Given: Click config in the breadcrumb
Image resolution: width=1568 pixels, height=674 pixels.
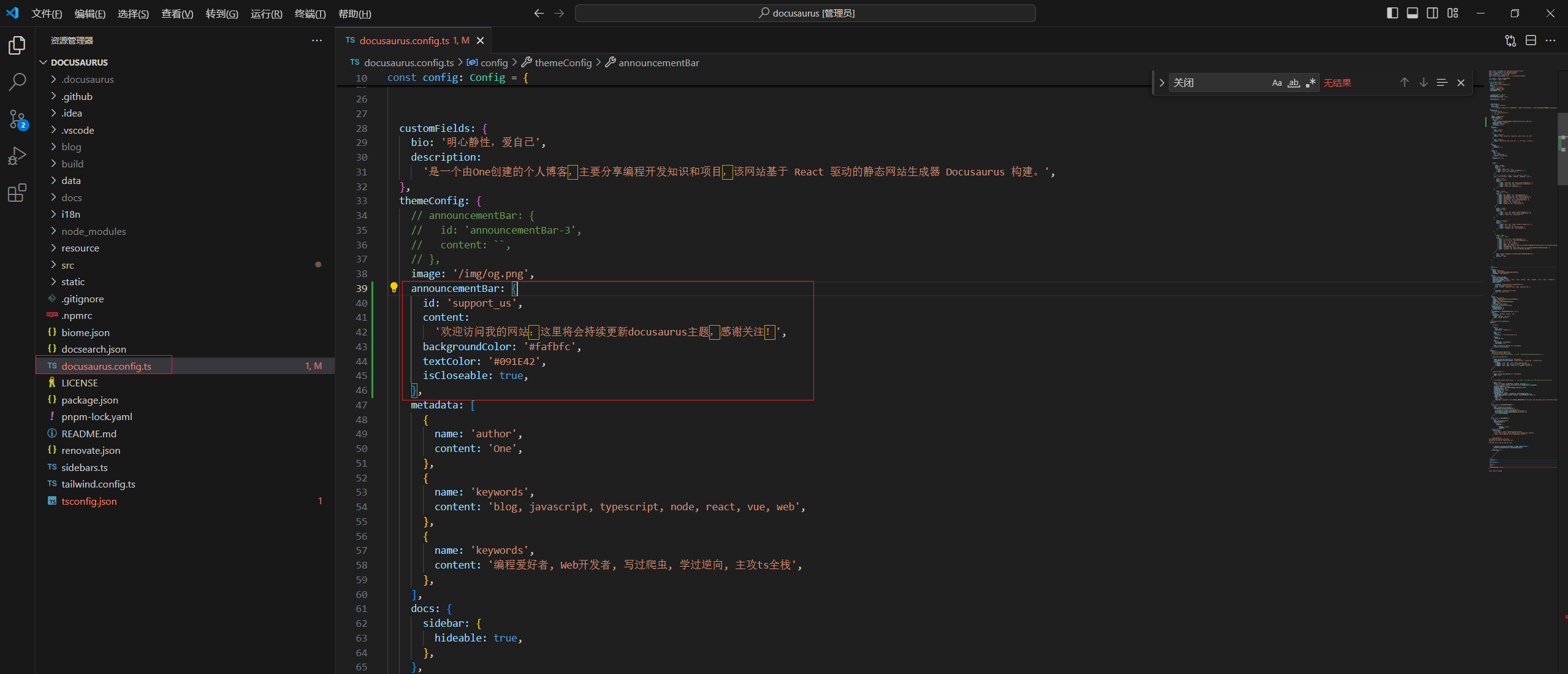Looking at the screenshot, I should click(493, 63).
